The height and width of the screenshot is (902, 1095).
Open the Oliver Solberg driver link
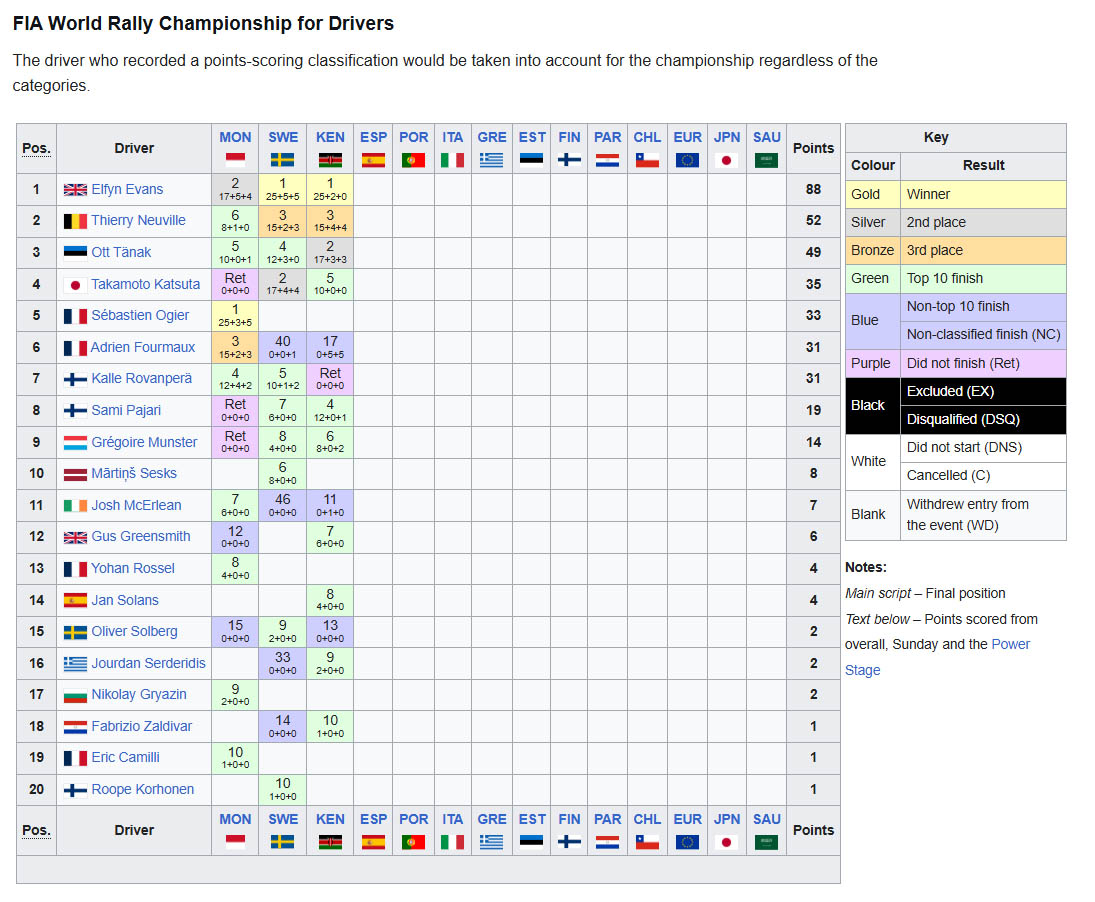click(x=134, y=631)
